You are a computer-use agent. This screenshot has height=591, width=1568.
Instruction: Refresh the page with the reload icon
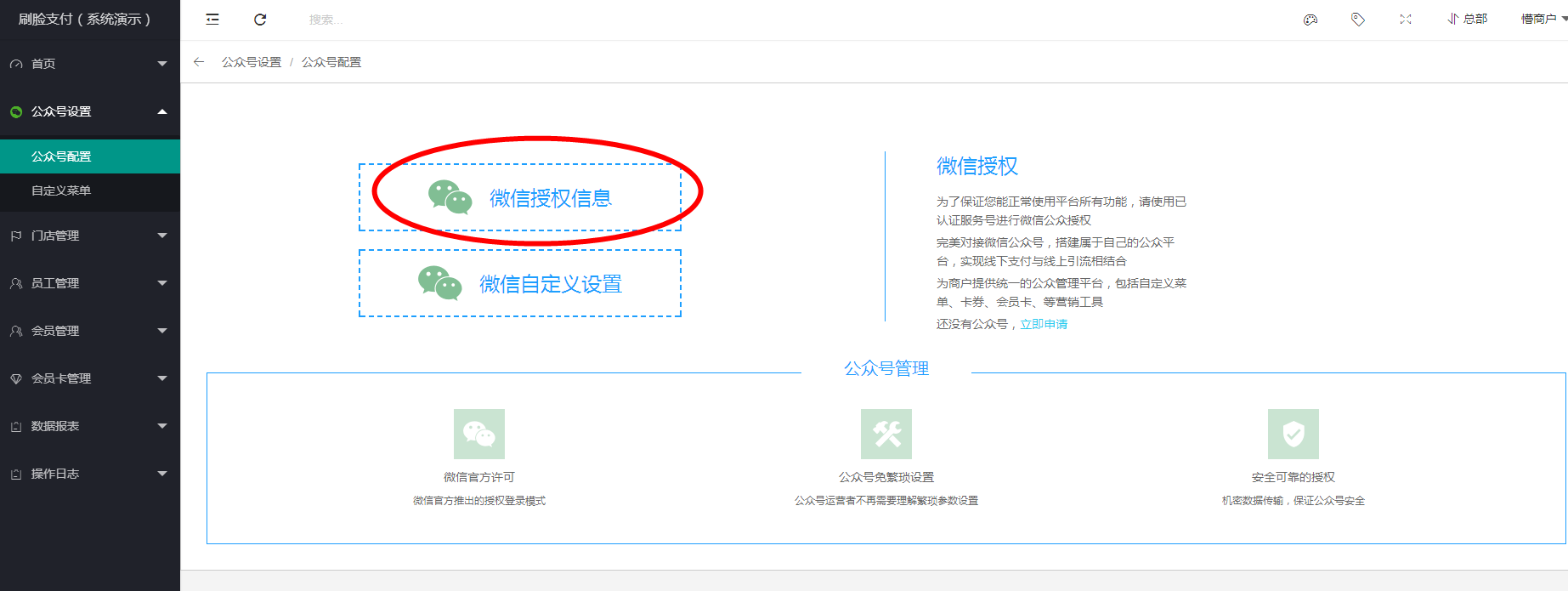point(260,20)
